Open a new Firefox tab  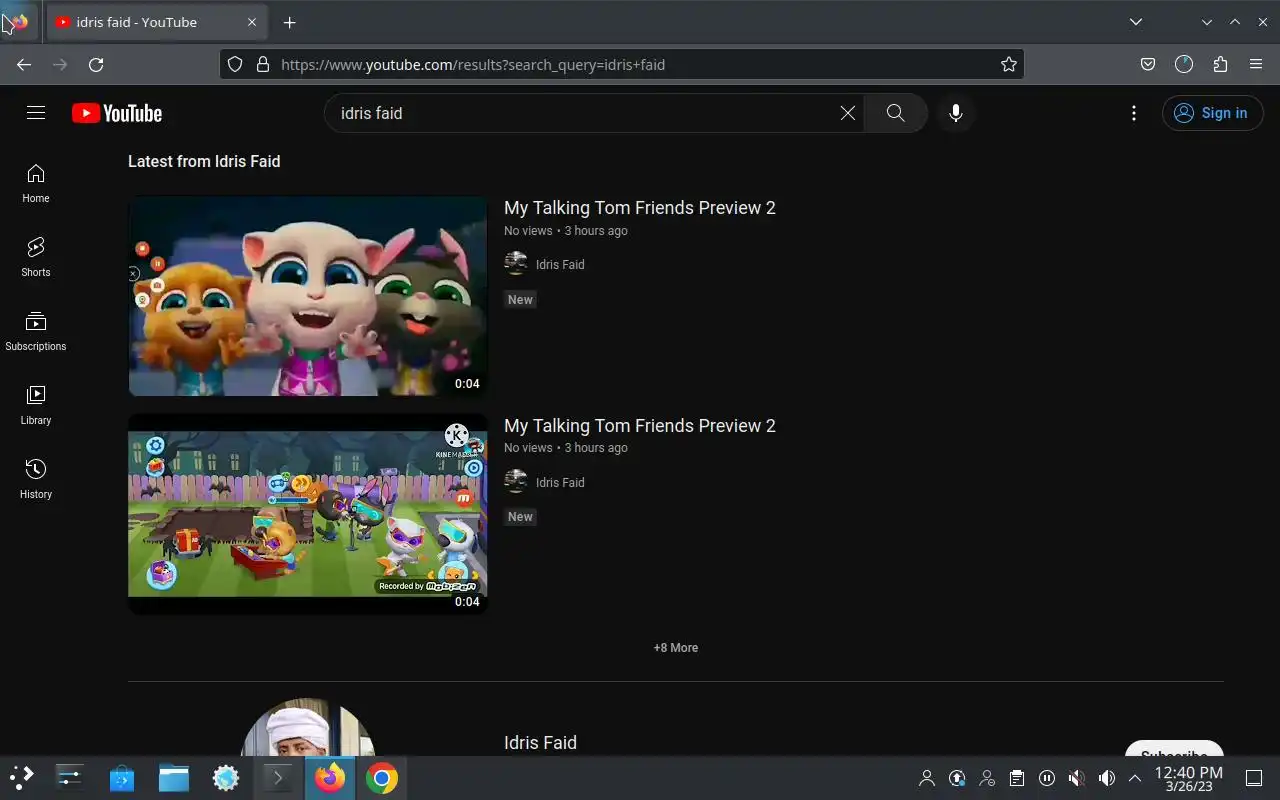(x=289, y=22)
